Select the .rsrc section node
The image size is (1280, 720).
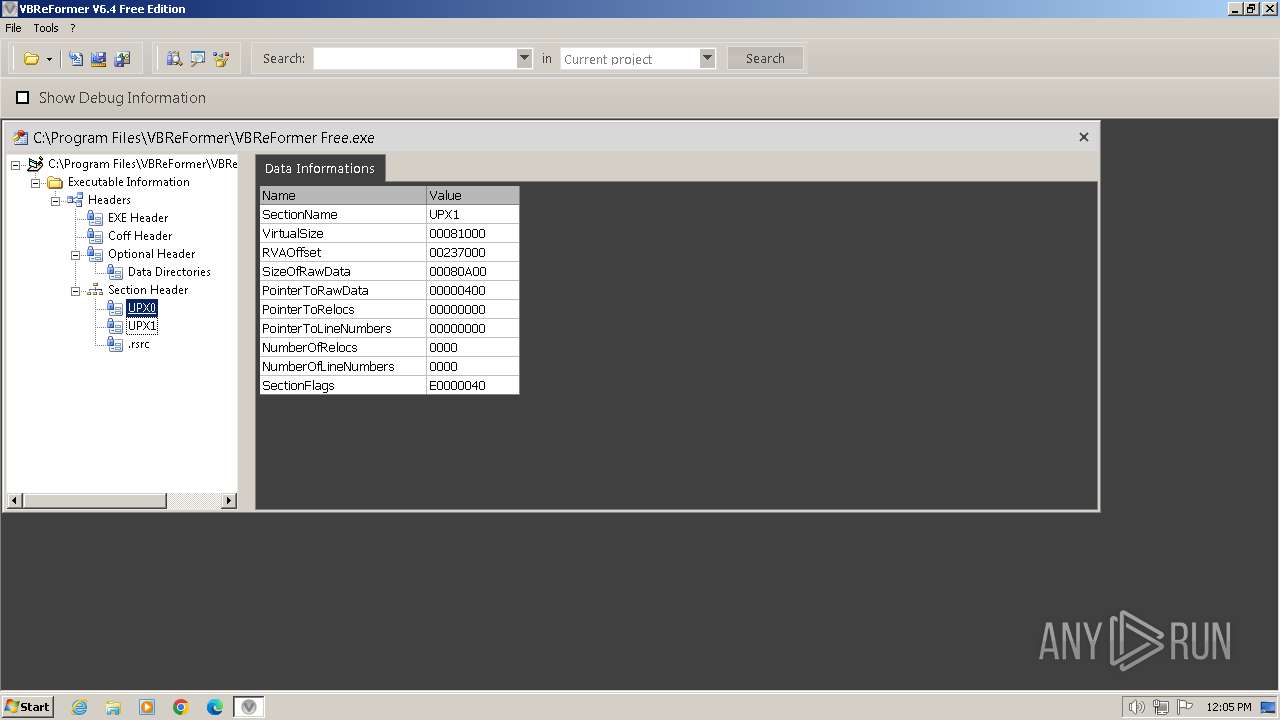point(139,344)
